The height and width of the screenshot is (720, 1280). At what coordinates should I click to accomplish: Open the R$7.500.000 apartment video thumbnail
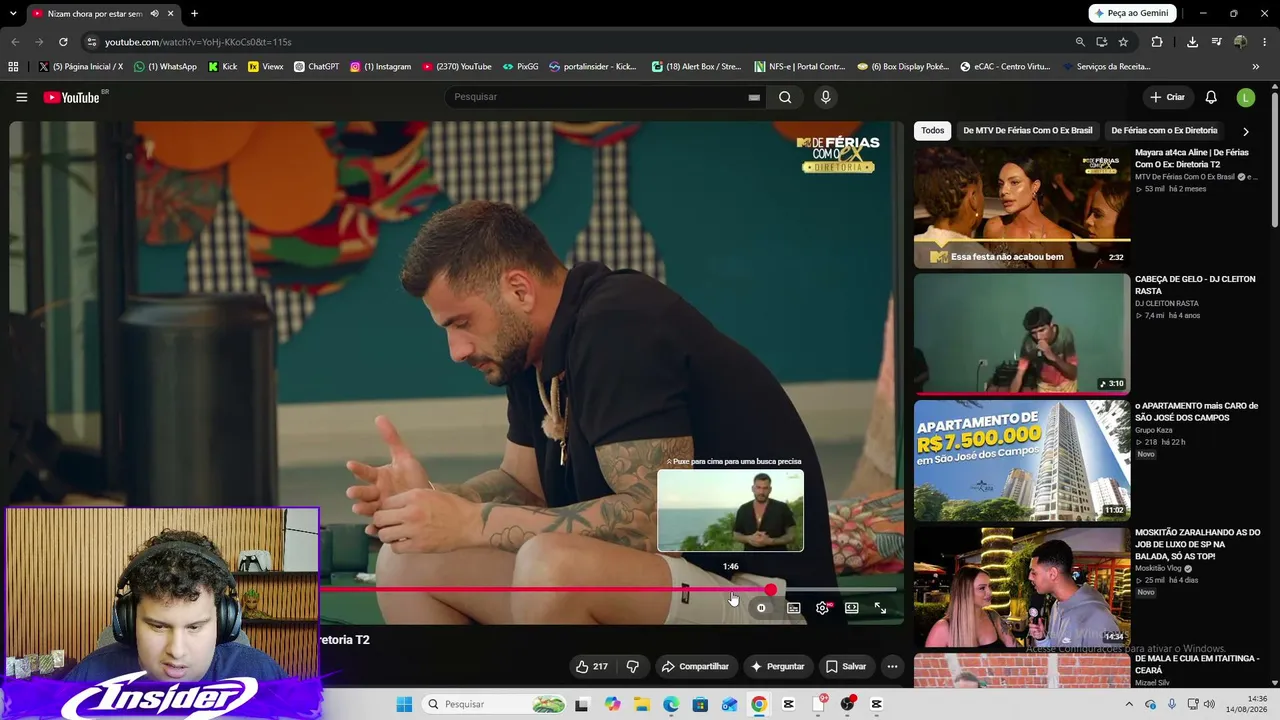[1022, 461]
